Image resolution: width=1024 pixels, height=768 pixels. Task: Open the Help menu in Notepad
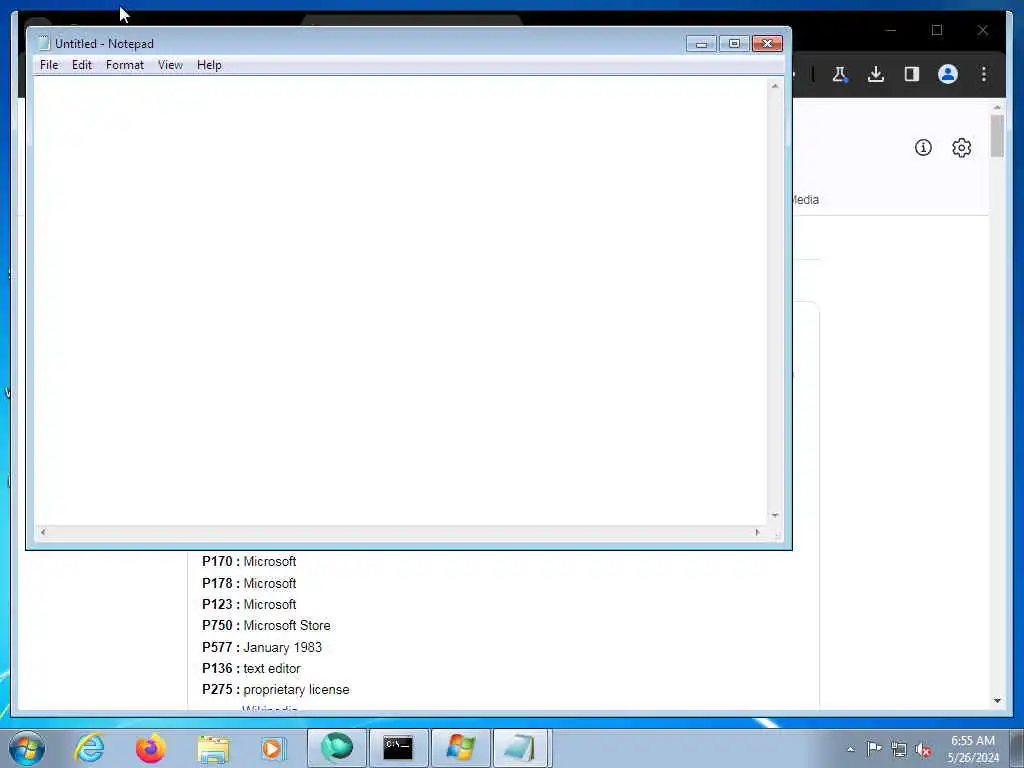210,65
